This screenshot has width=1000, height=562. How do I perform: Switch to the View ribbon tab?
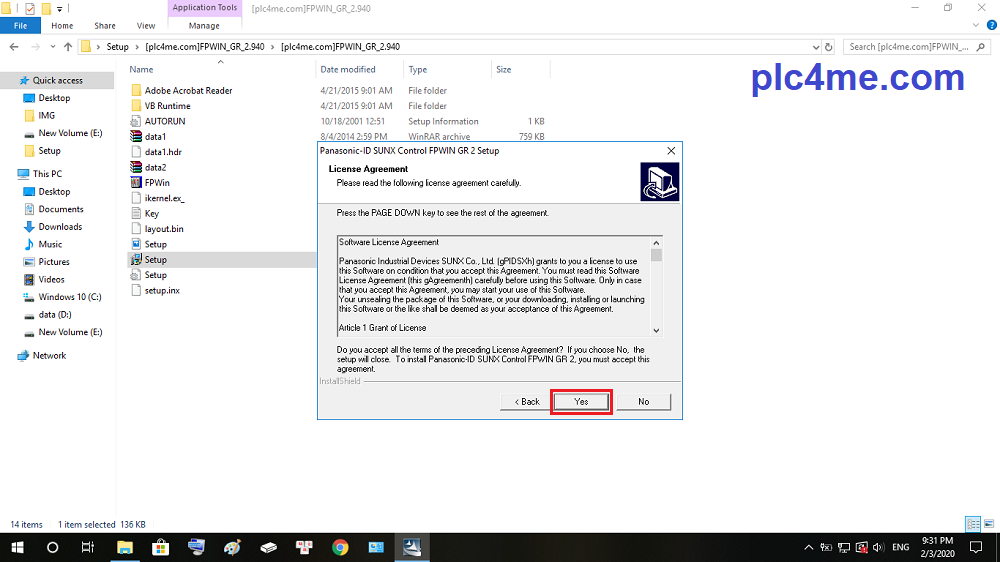point(146,26)
